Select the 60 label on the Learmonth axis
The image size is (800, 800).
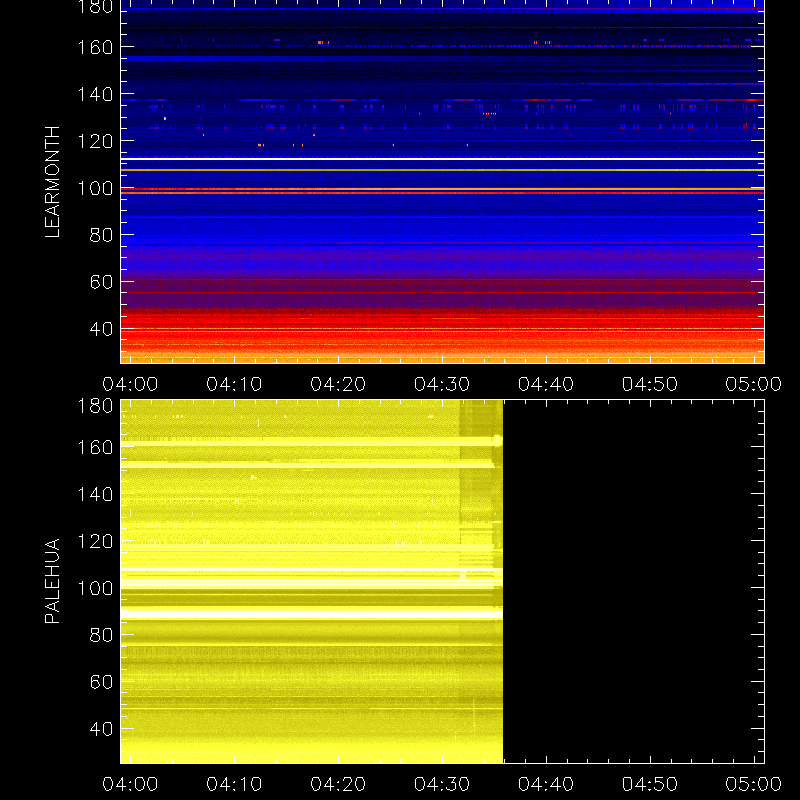tap(101, 282)
